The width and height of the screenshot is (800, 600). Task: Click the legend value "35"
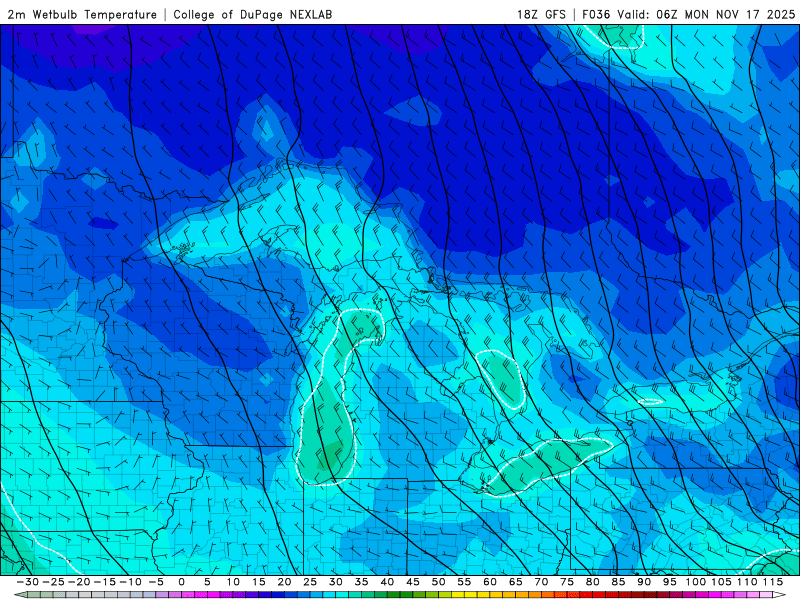(x=361, y=582)
